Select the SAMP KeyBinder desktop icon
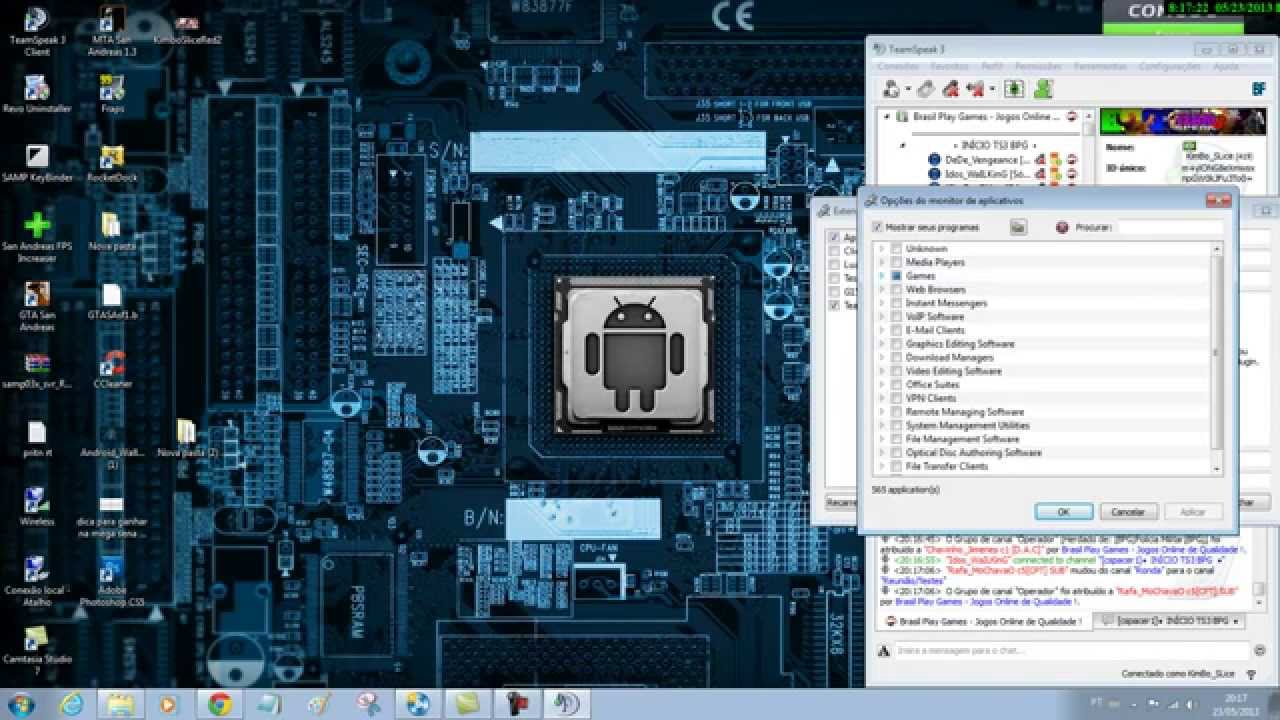 pos(37,164)
